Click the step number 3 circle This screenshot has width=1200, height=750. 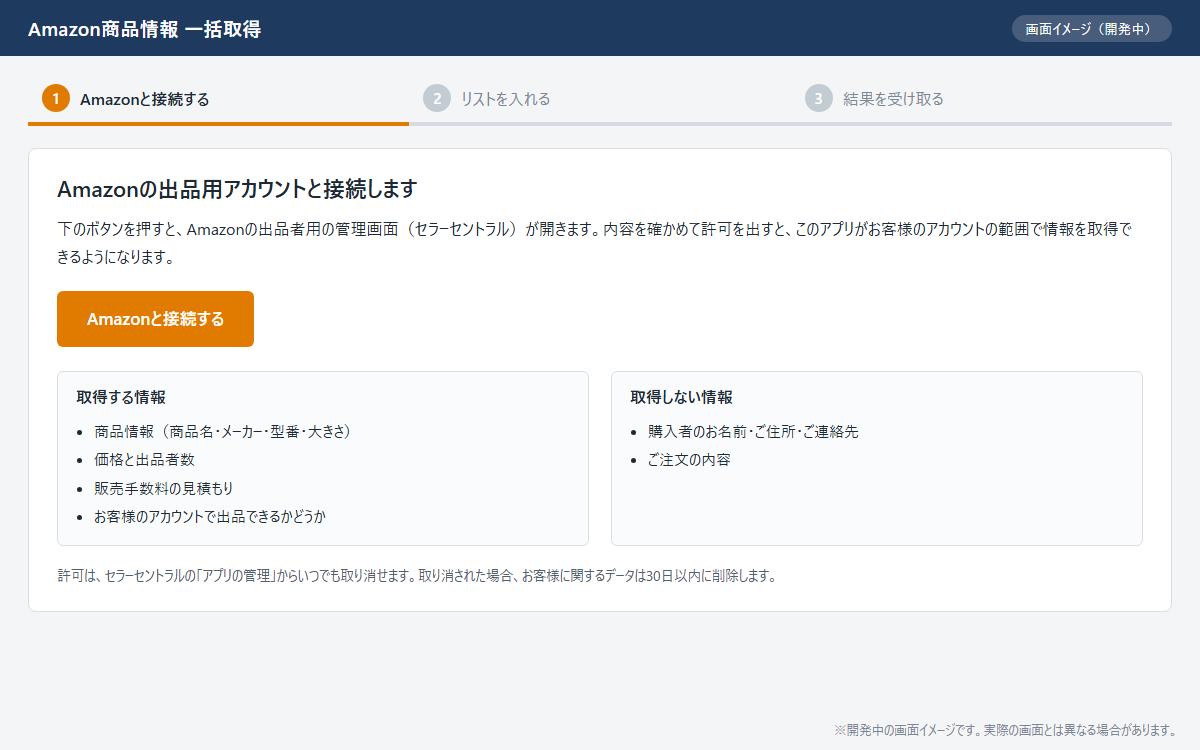[x=819, y=98]
